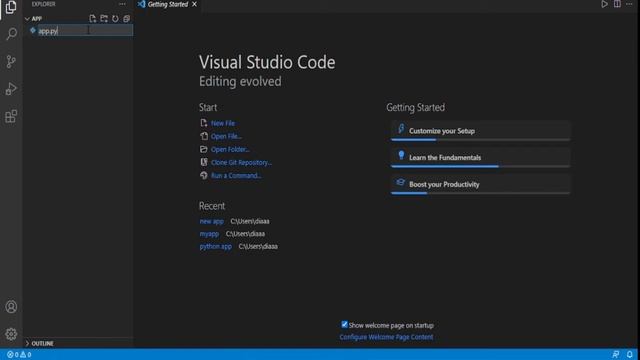Screen dimensions: 640x360
Task: Open the recent folder new app
Action: (211, 221)
